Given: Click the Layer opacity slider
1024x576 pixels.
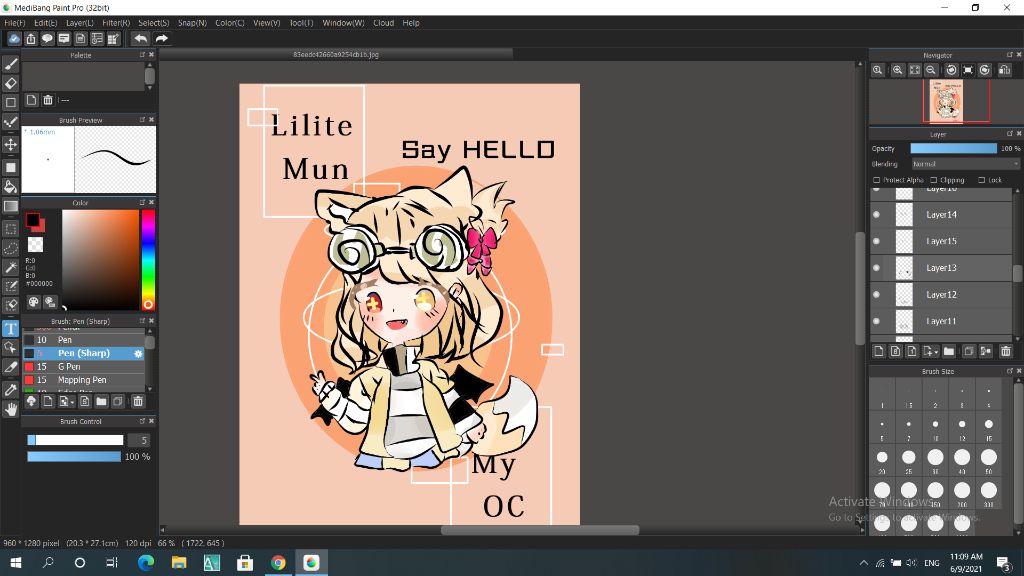Looking at the screenshot, I should (953, 148).
